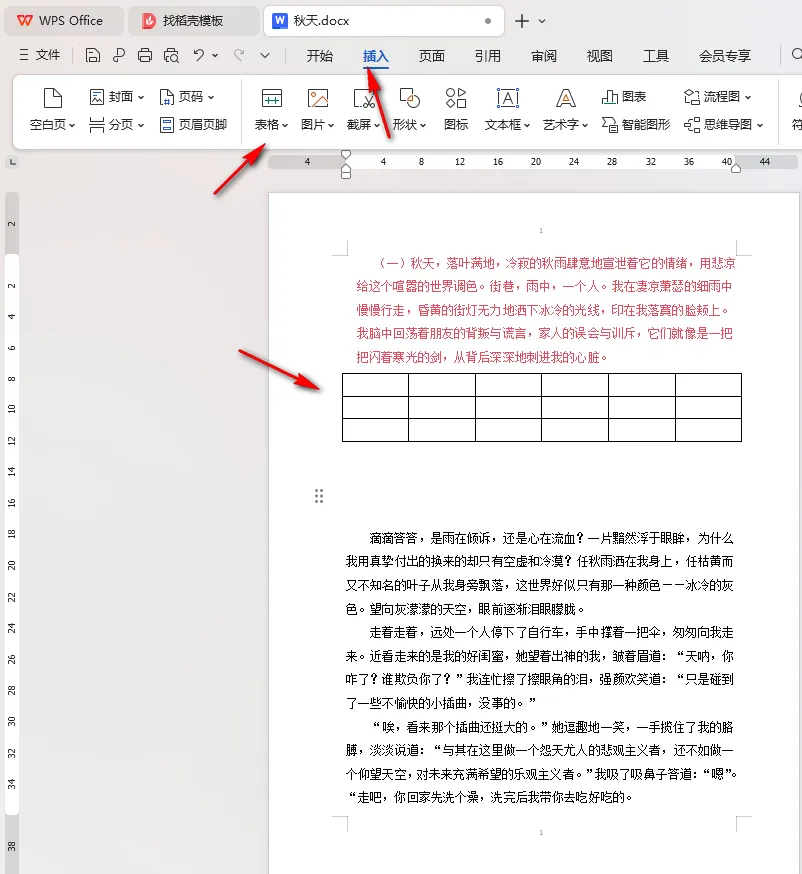
Task: Click the Redo arrow icon
Action: point(239,55)
